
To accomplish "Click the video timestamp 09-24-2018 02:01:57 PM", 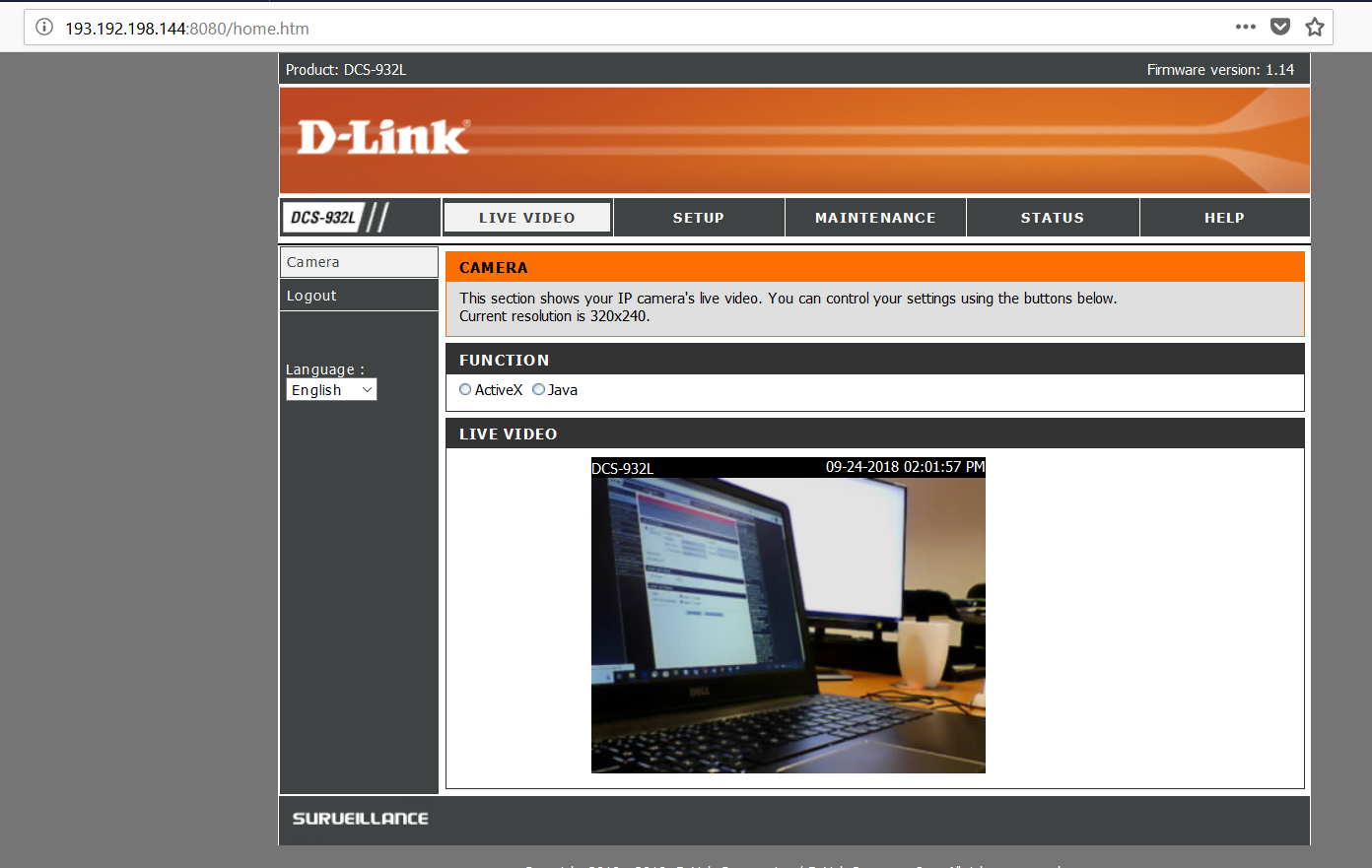I will click(905, 467).
